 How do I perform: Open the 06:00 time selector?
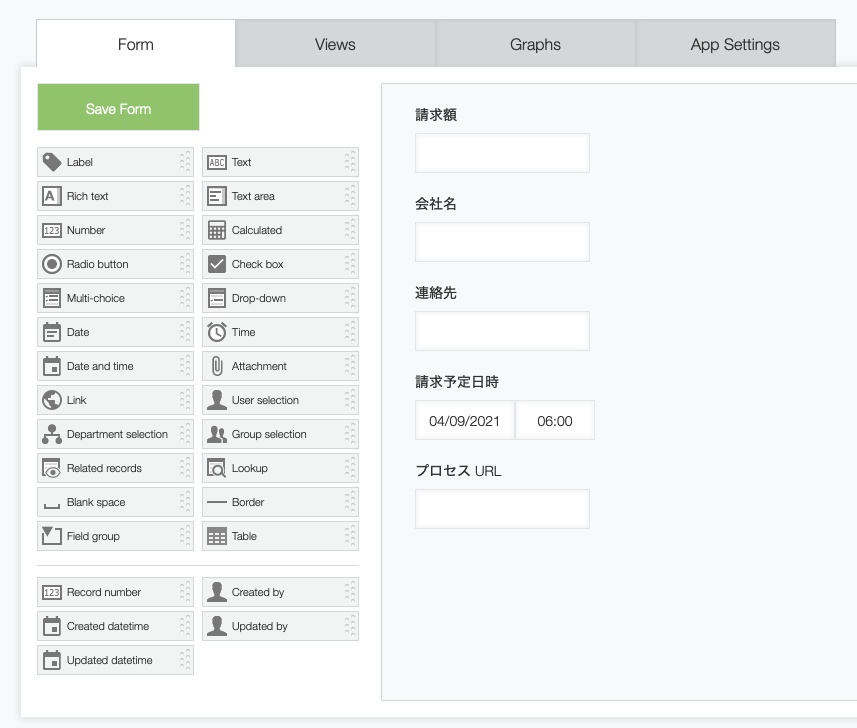(555, 420)
